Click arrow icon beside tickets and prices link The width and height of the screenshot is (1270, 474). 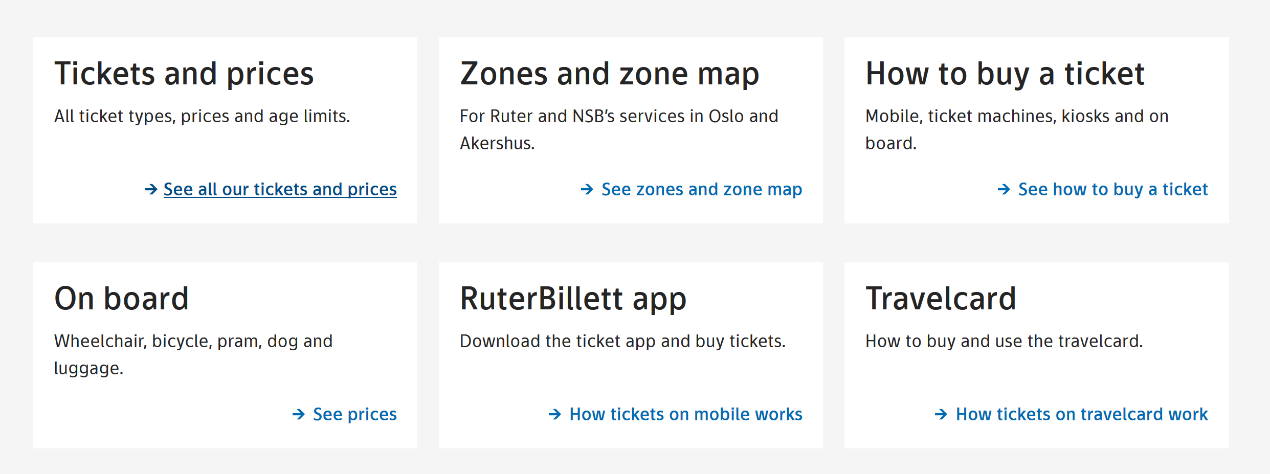click(x=151, y=189)
